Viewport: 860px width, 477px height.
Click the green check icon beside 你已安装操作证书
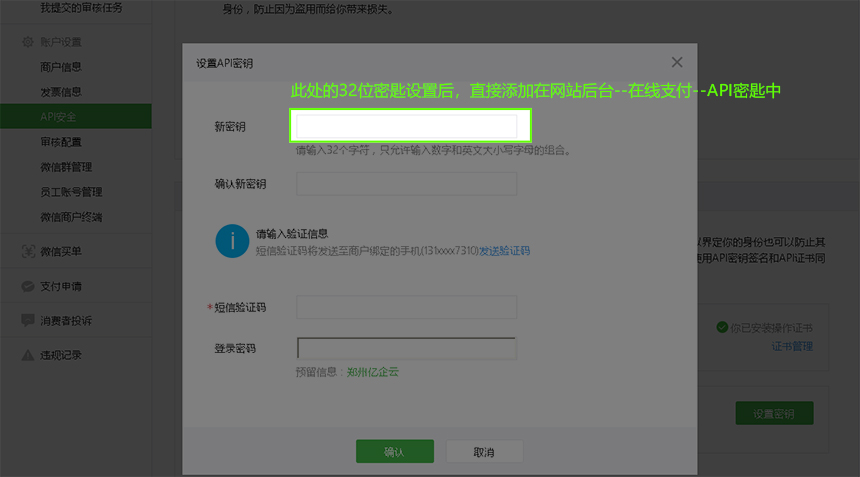(722, 327)
